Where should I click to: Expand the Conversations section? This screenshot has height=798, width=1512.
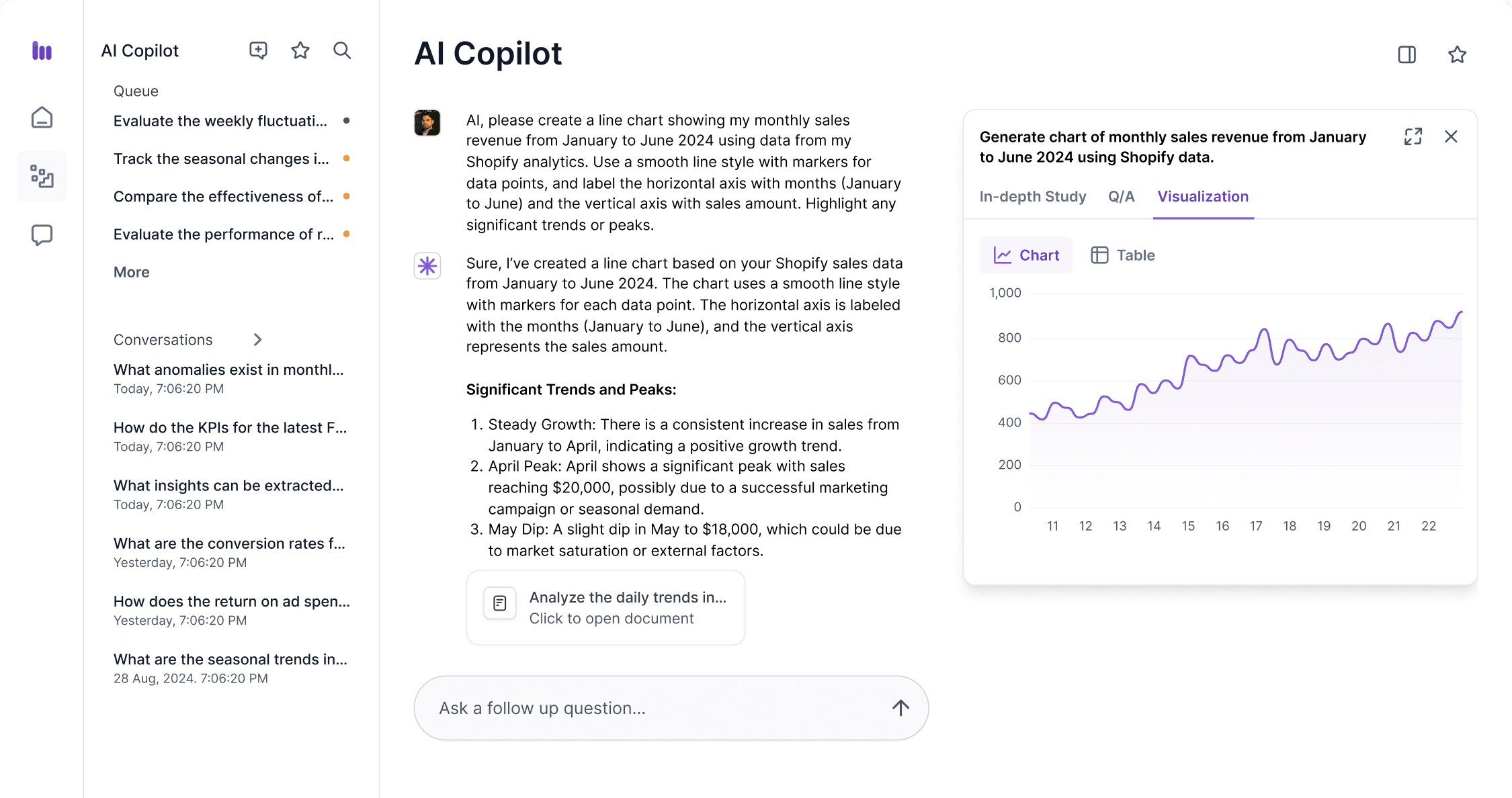point(258,340)
